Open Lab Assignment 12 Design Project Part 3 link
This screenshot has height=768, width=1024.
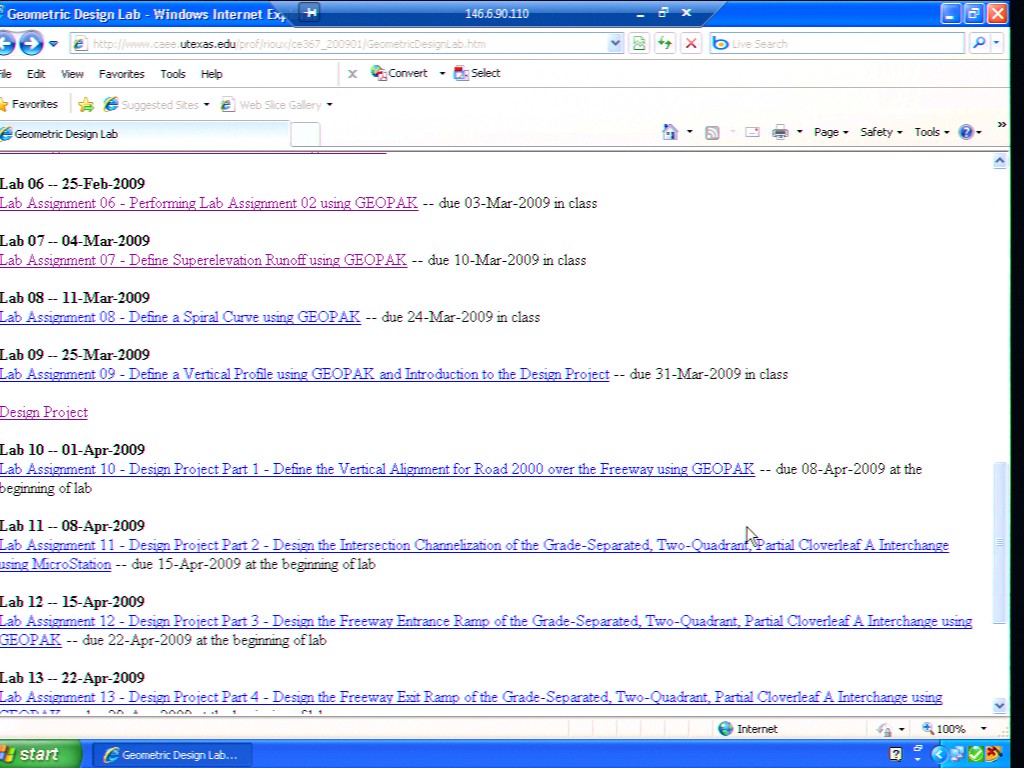[486, 621]
